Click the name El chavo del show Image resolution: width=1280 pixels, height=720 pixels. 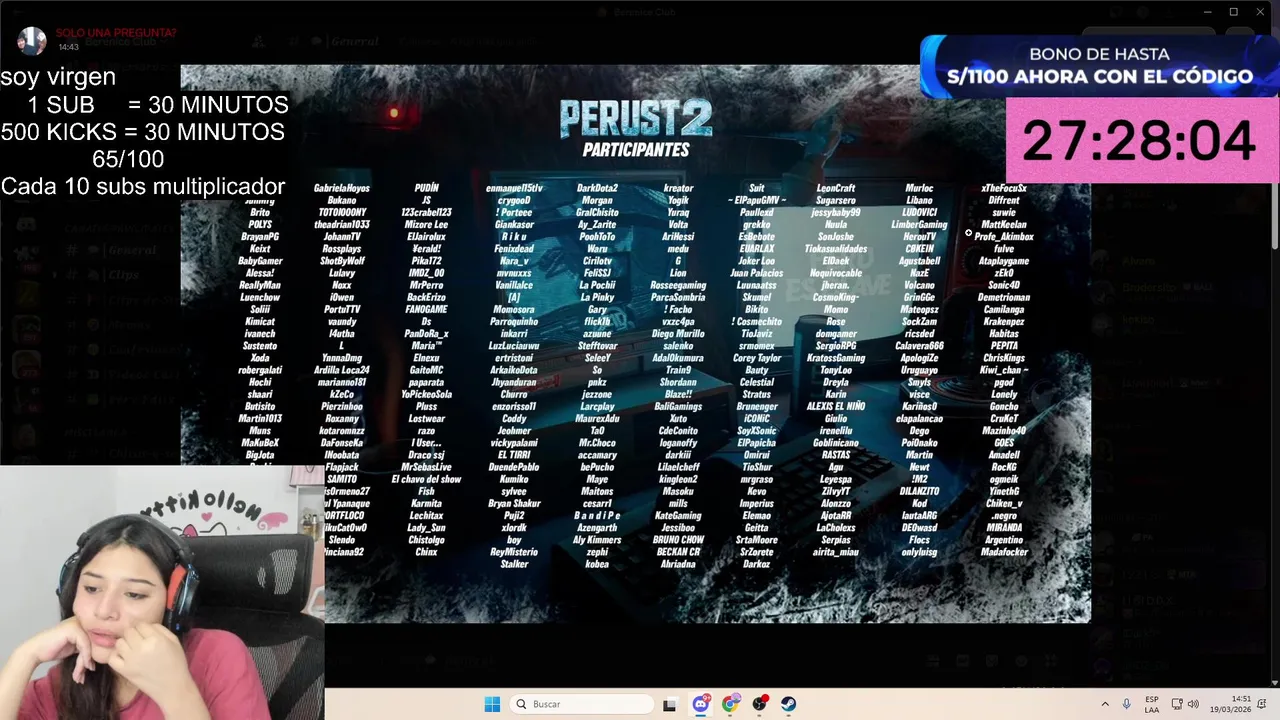[x=426, y=479]
